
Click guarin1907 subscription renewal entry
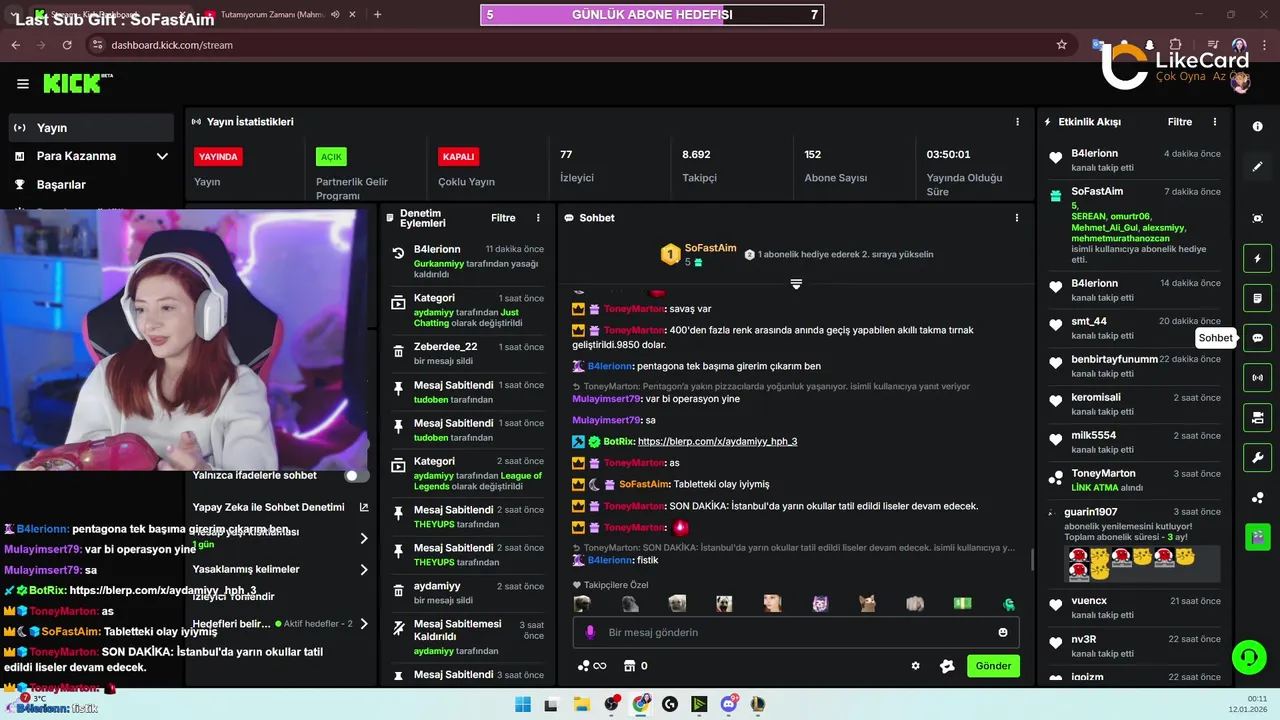(1134, 544)
